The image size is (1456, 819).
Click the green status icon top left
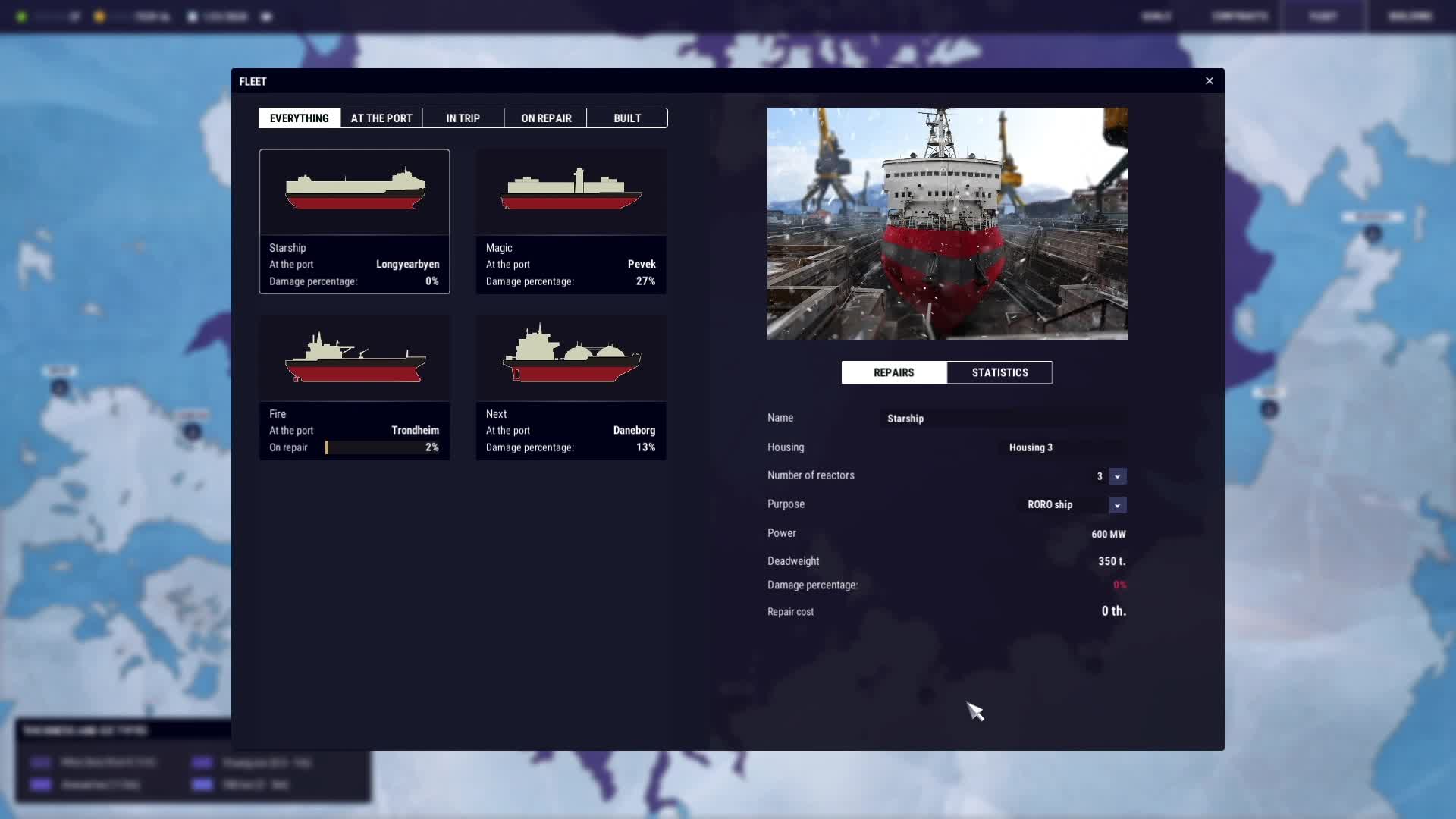point(21,17)
